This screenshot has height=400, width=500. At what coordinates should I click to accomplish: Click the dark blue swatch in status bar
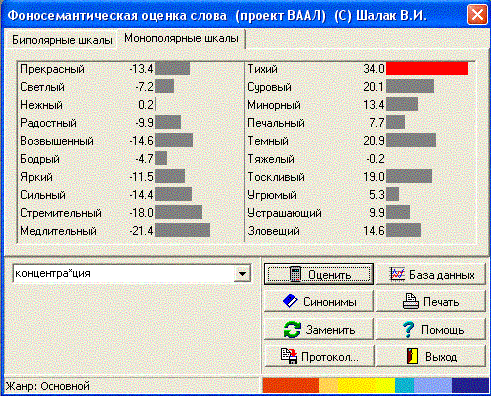coord(470,385)
